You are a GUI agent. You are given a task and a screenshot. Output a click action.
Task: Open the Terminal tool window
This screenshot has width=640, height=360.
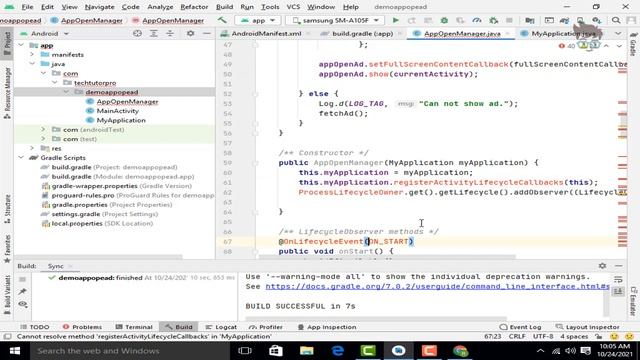134,327
